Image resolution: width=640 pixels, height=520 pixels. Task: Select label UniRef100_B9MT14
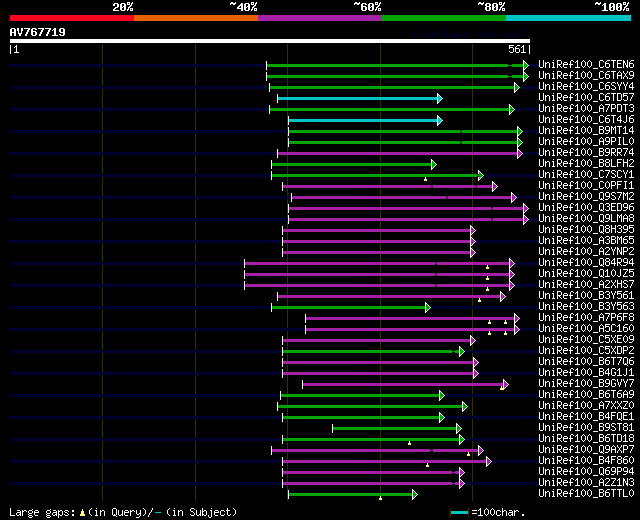[x=586, y=130]
